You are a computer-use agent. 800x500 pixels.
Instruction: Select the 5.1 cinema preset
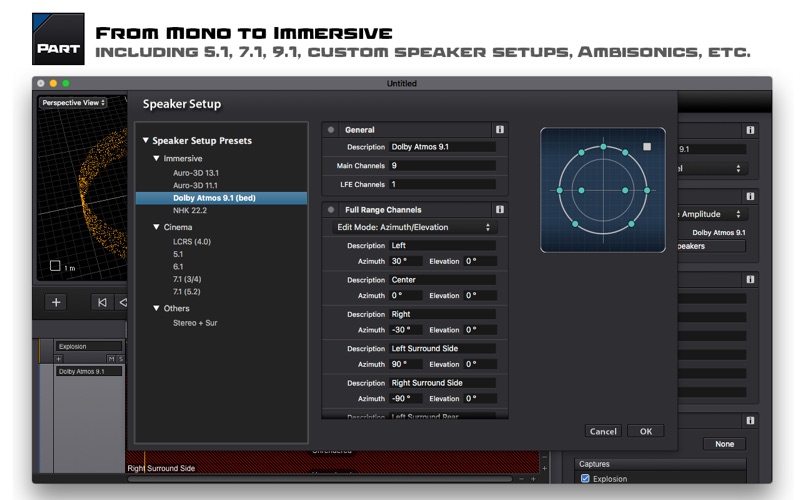click(x=178, y=254)
